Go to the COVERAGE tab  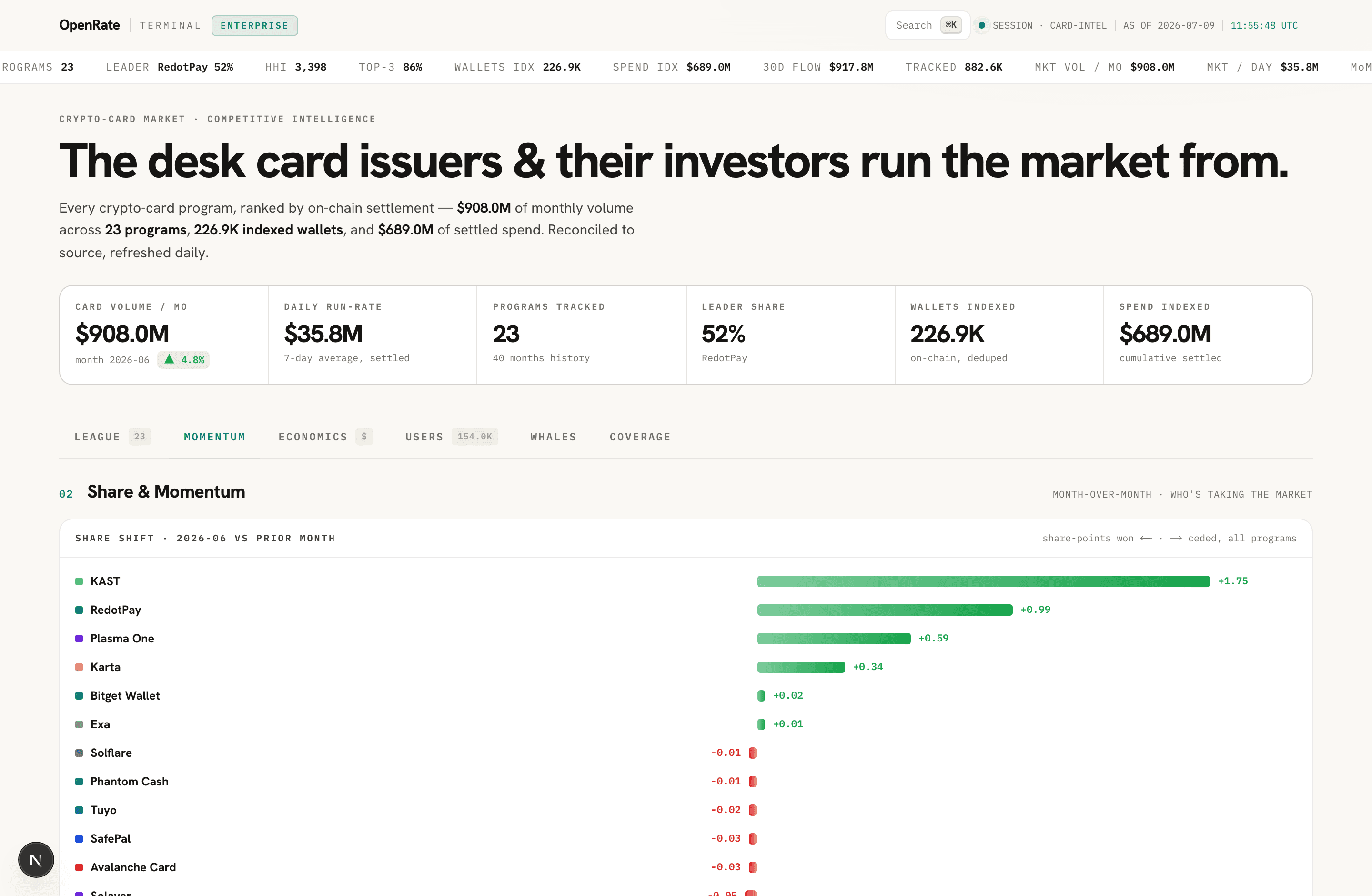pyautogui.click(x=640, y=437)
